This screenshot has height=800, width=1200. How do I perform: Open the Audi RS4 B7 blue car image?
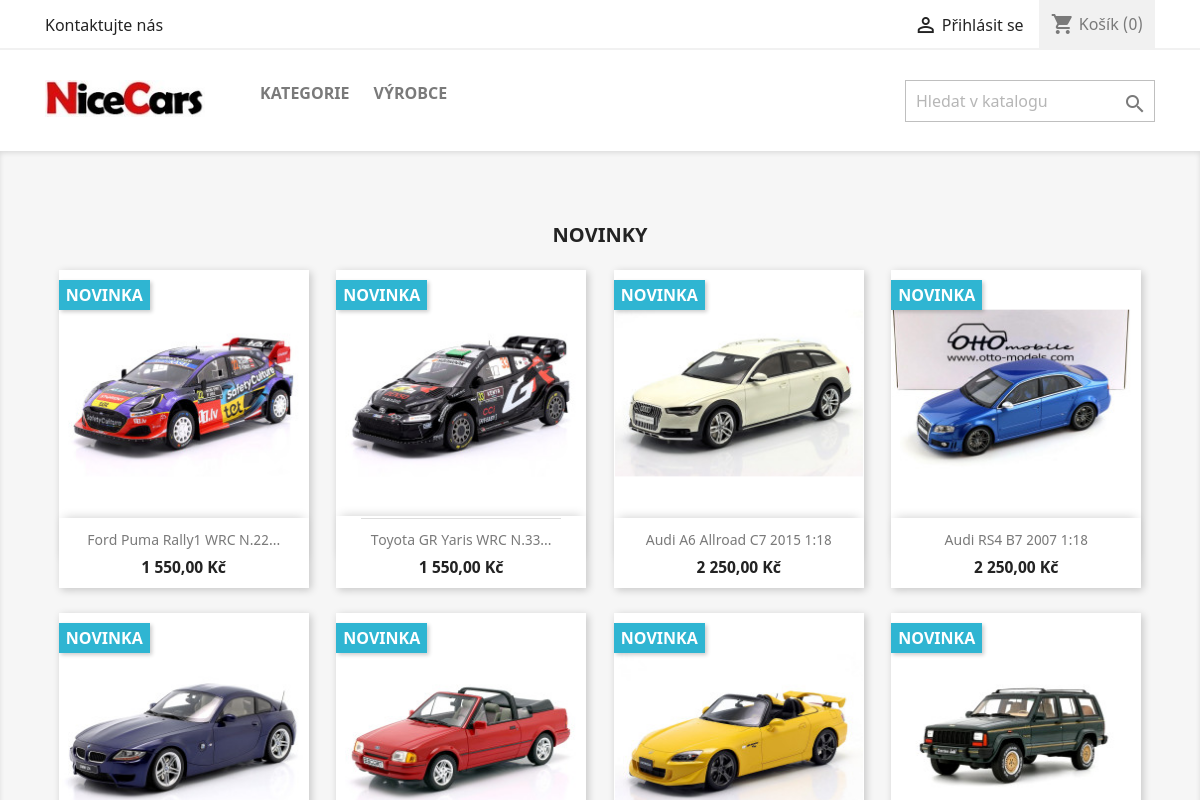point(1016,393)
